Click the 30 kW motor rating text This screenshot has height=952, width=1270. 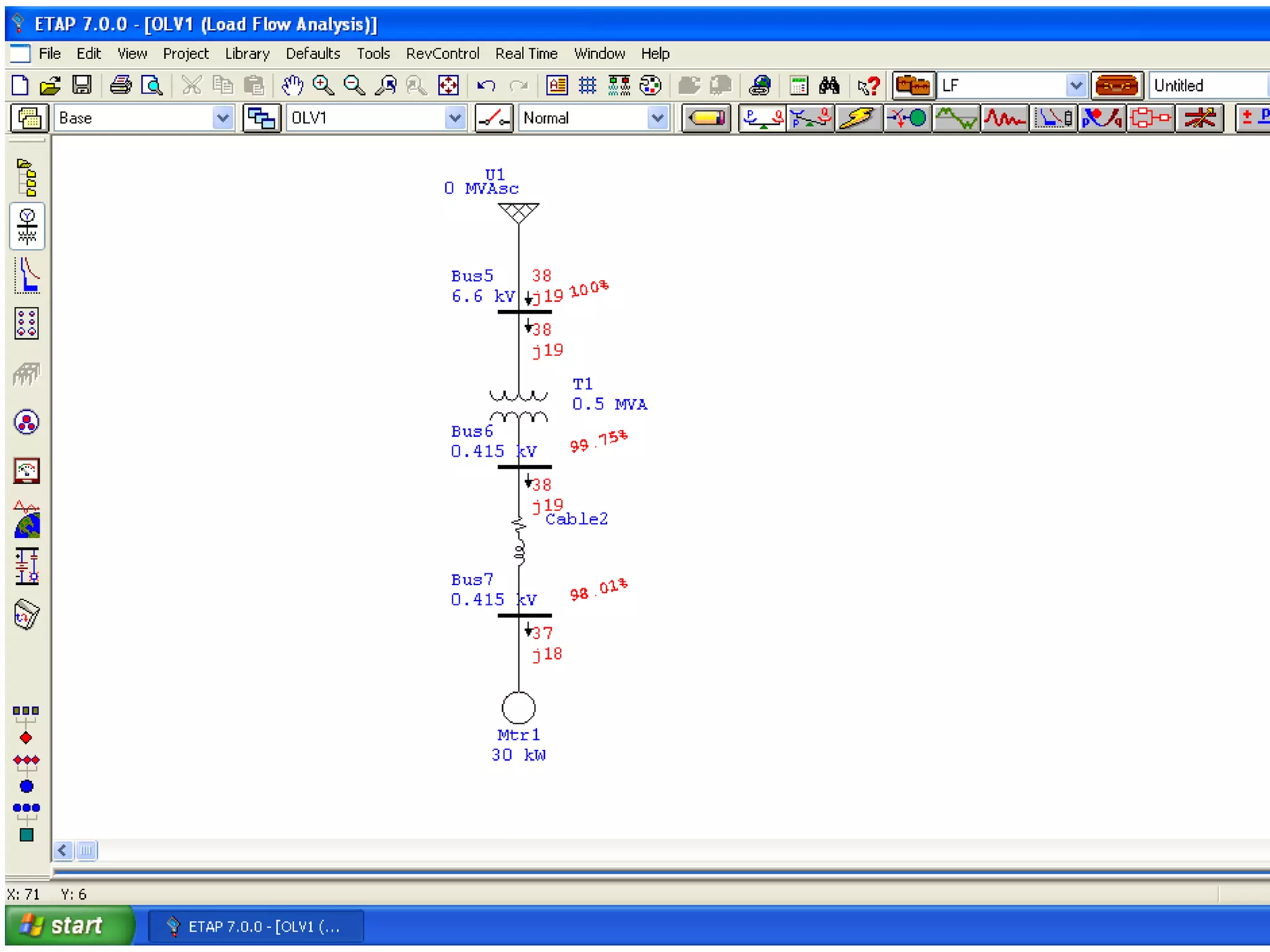click(518, 755)
